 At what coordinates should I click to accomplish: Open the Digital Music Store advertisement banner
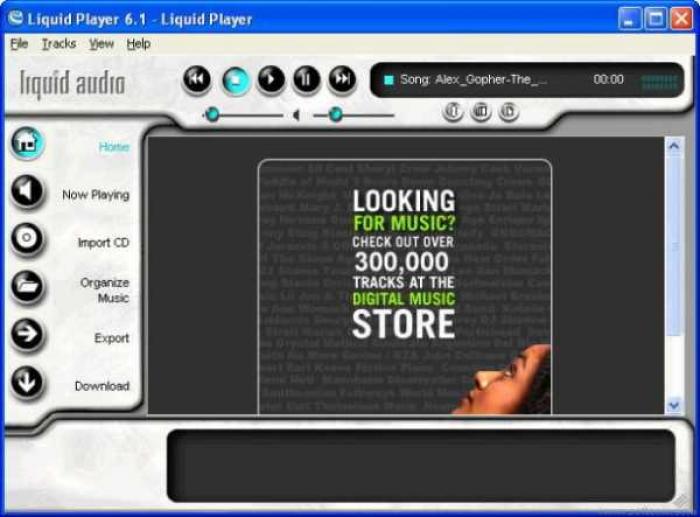tap(405, 287)
